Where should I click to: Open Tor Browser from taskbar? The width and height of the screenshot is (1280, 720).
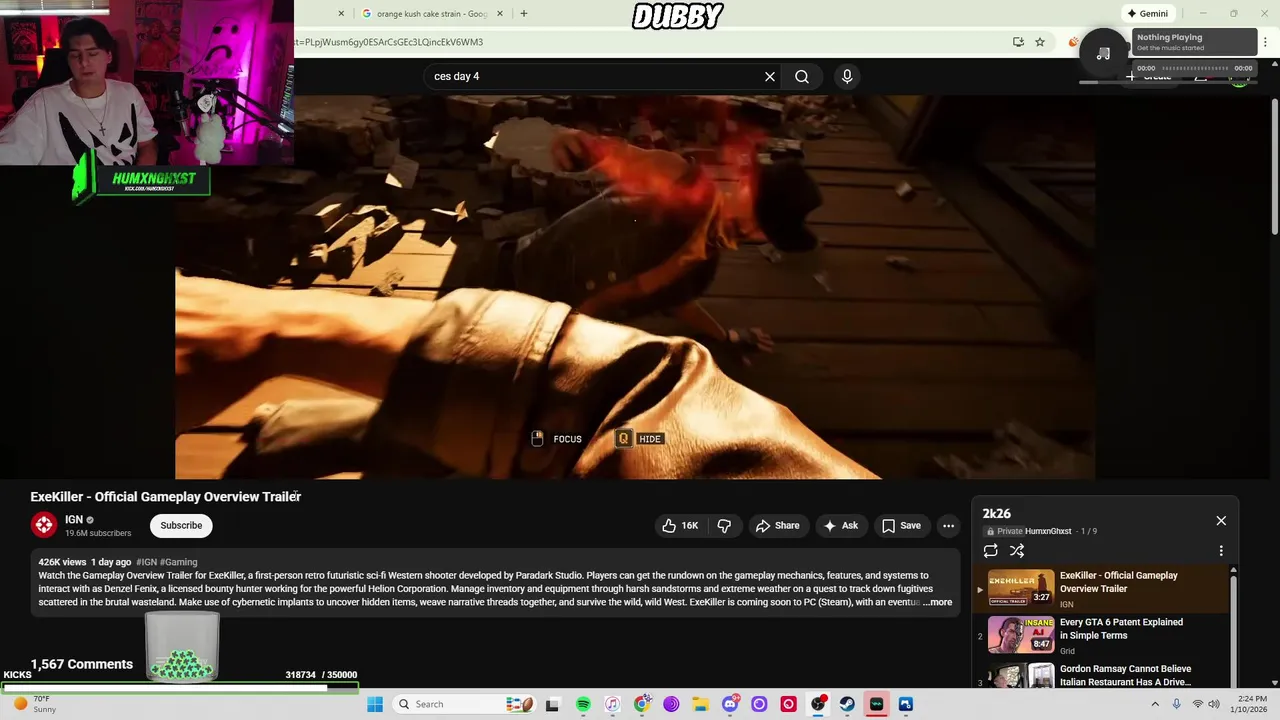click(x=671, y=704)
